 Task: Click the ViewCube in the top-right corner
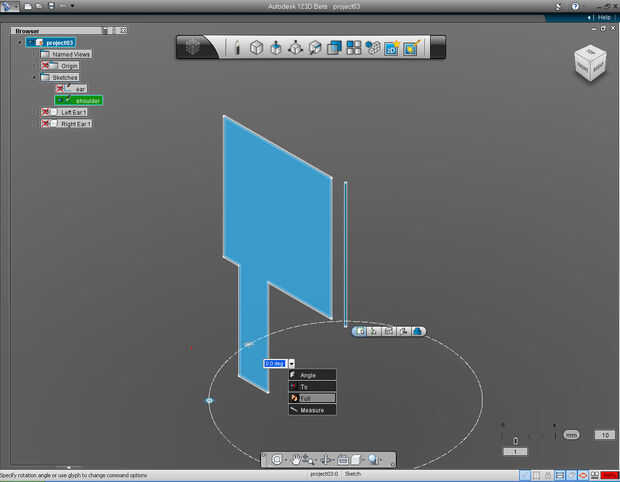(x=588, y=64)
